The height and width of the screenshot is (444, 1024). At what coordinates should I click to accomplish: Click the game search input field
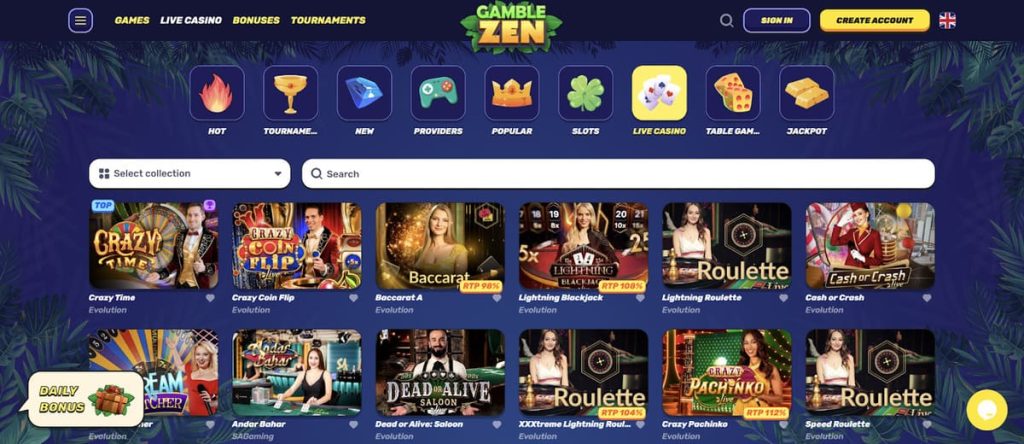pyautogui.click(x=618, y=174)
